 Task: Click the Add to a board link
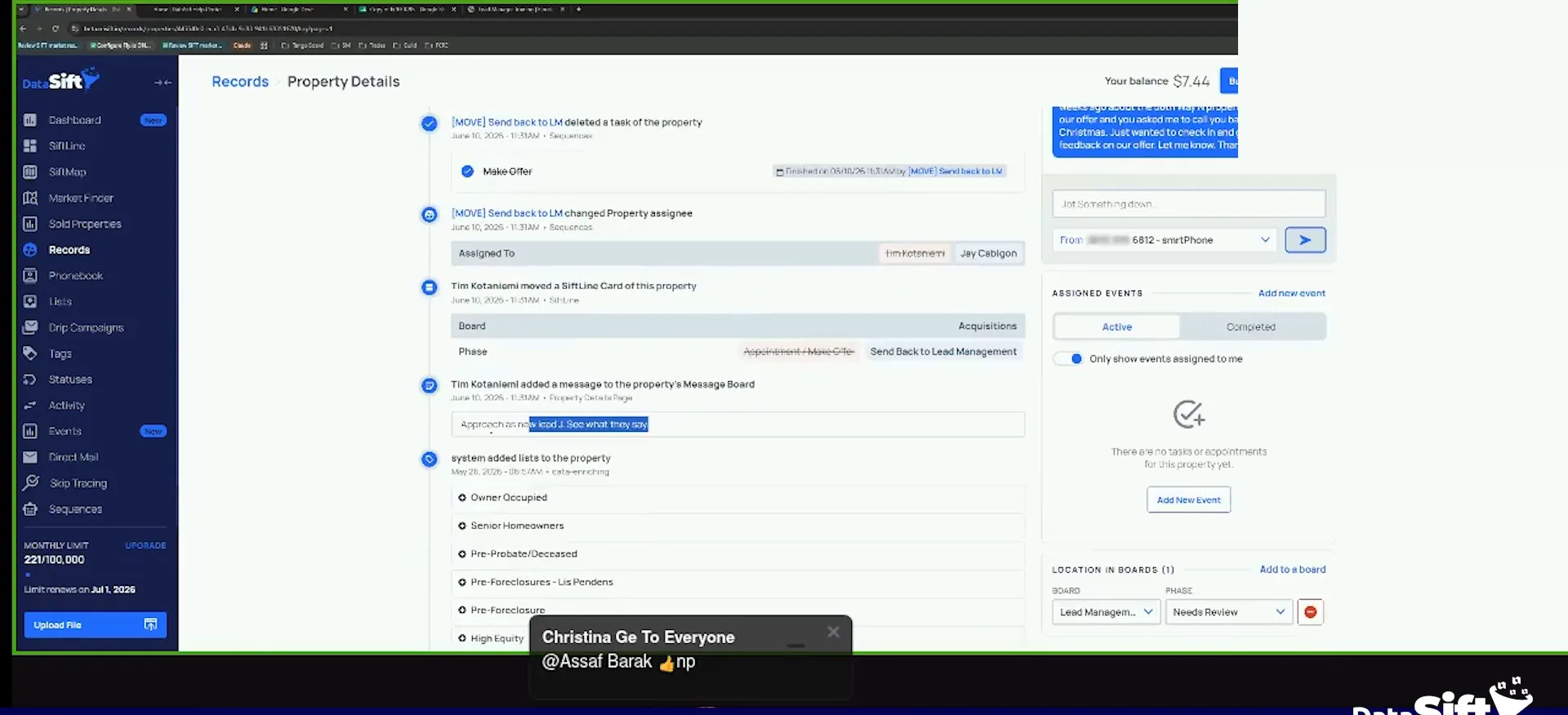[x=1292, y=570]
